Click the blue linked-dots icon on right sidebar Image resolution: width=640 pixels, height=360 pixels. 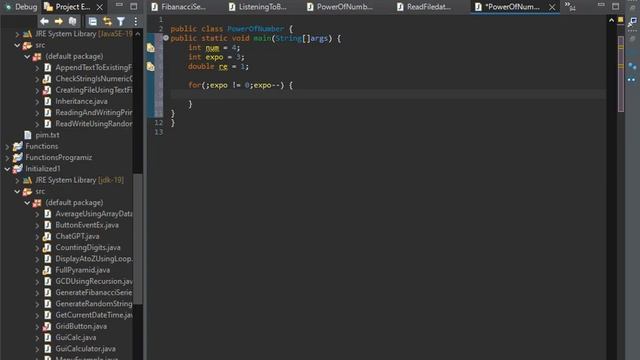632,66
